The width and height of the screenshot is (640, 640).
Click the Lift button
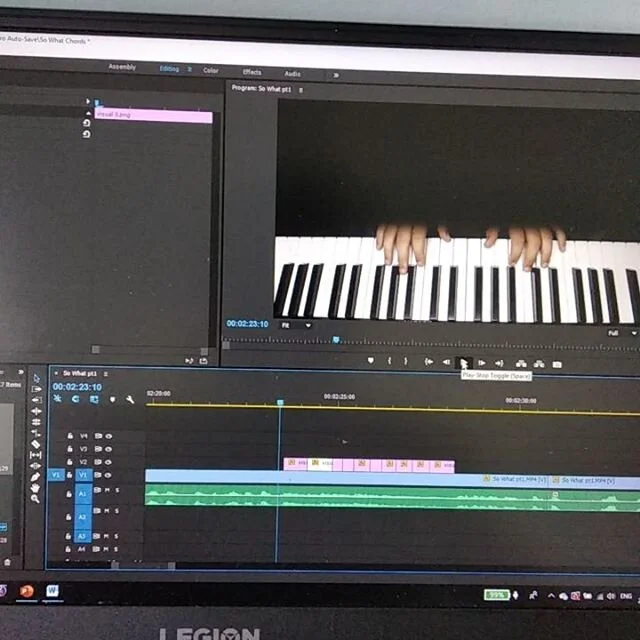point(521,364)
